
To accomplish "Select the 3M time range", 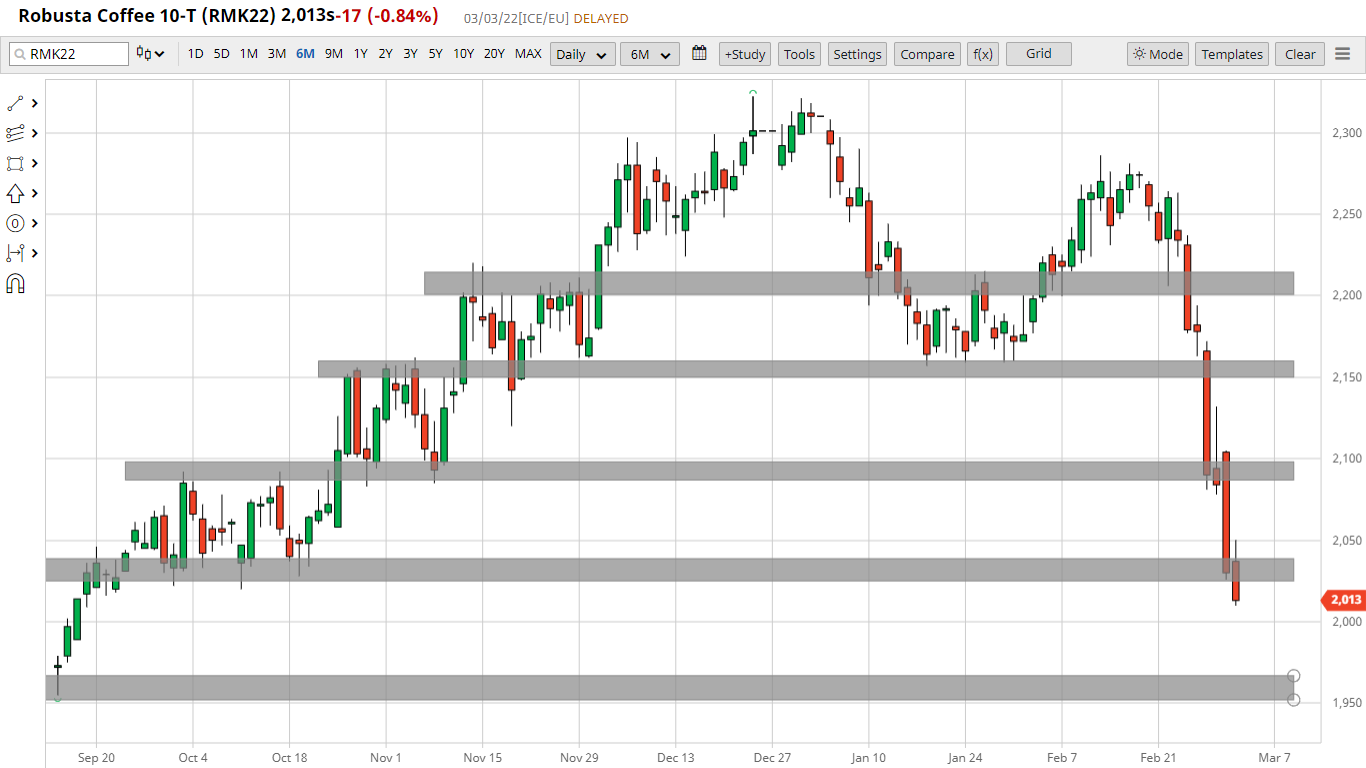I will [x=276, y=54].
